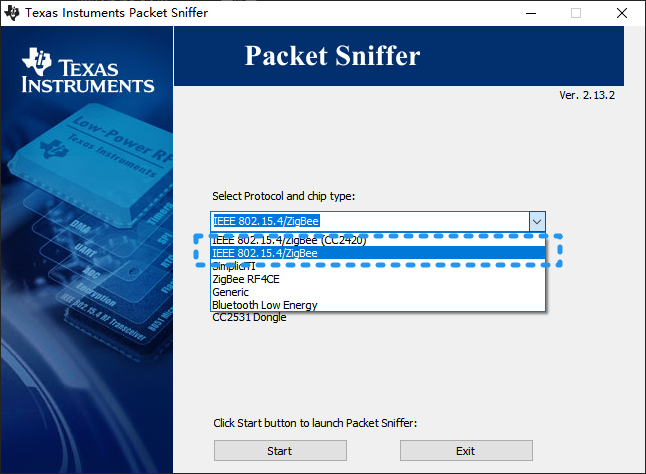Image resolution: width=646 pixels, height=474 pixels.
Task: Click the Ver. 2.13.2 version text
Action: [587, 95]
